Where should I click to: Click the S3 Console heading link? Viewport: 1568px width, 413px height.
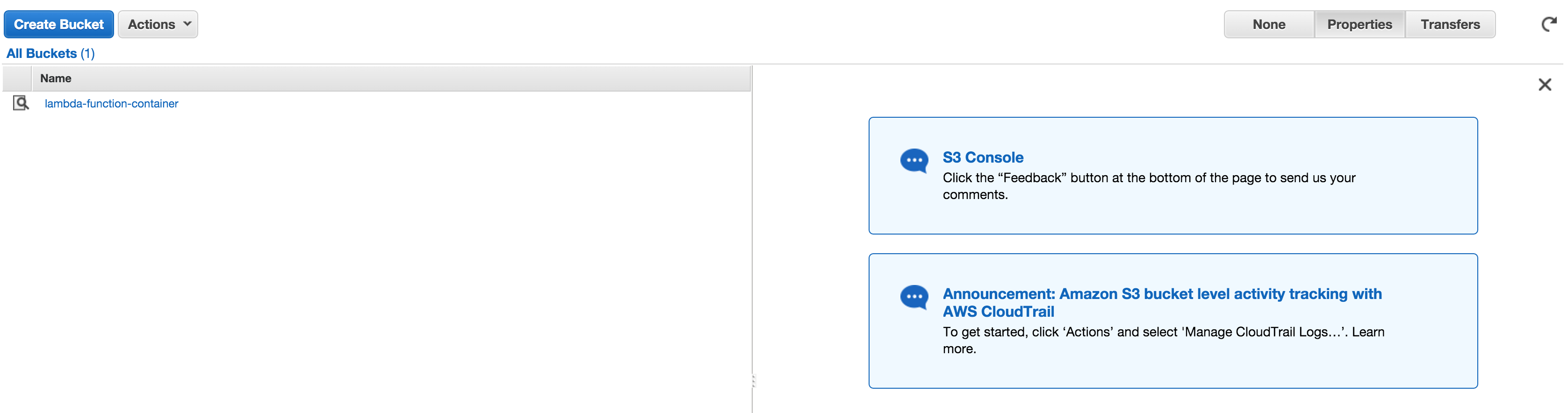click(982, 157)
